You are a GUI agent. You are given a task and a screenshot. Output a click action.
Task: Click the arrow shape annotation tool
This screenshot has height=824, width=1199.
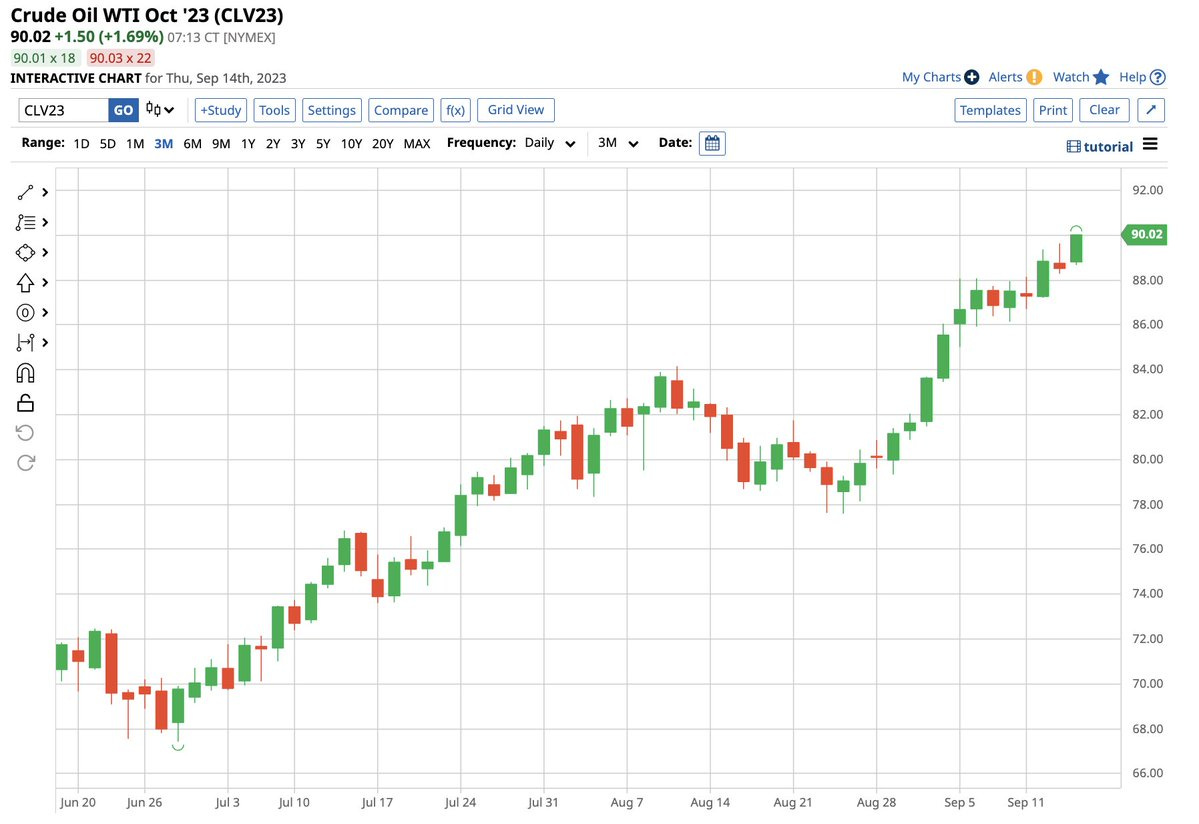tap(26, 283)
